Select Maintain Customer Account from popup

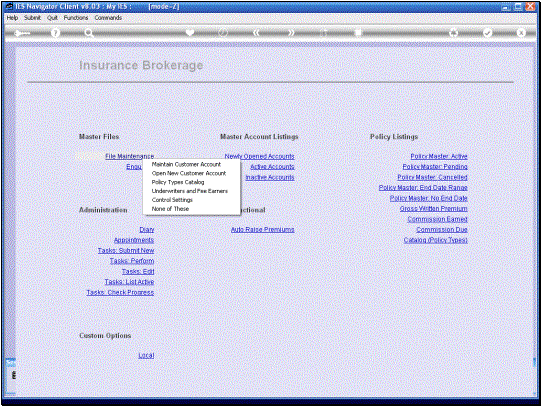coord(186,164)
